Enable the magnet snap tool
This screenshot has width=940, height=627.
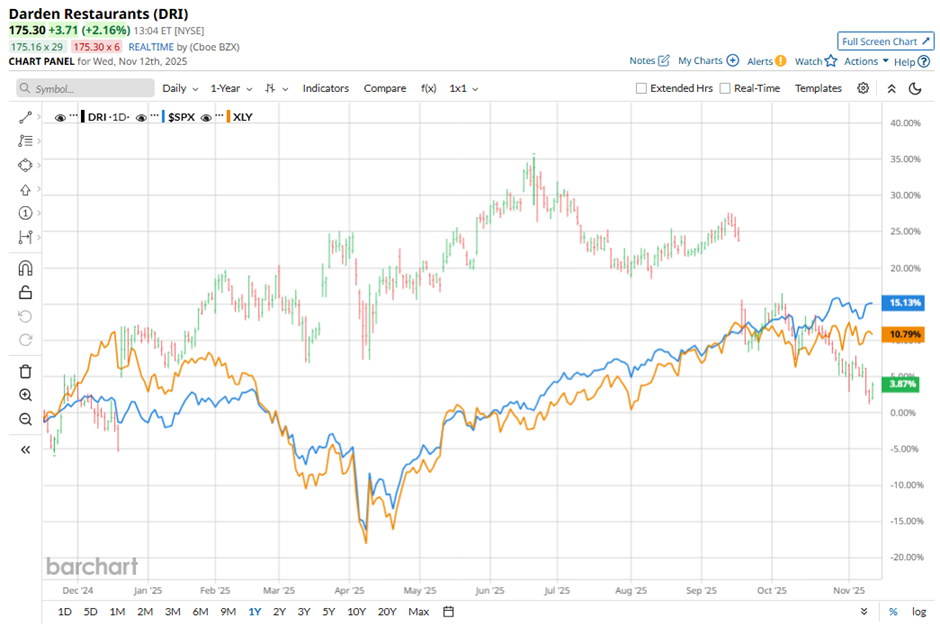(25, 268)
